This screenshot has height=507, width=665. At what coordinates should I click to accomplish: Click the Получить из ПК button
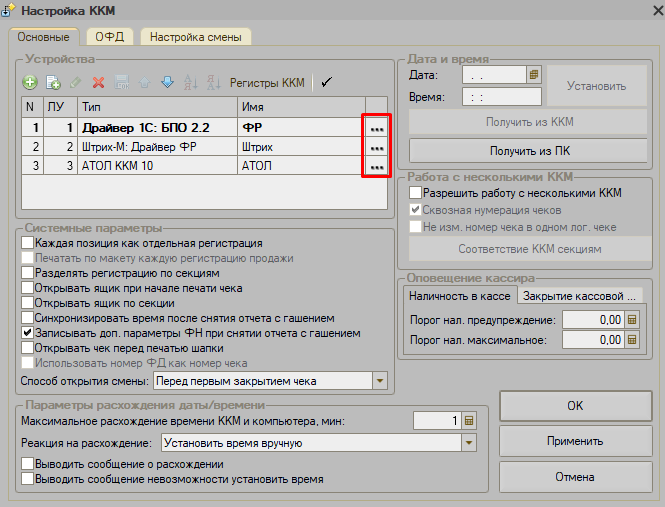(x=530, y=151)
